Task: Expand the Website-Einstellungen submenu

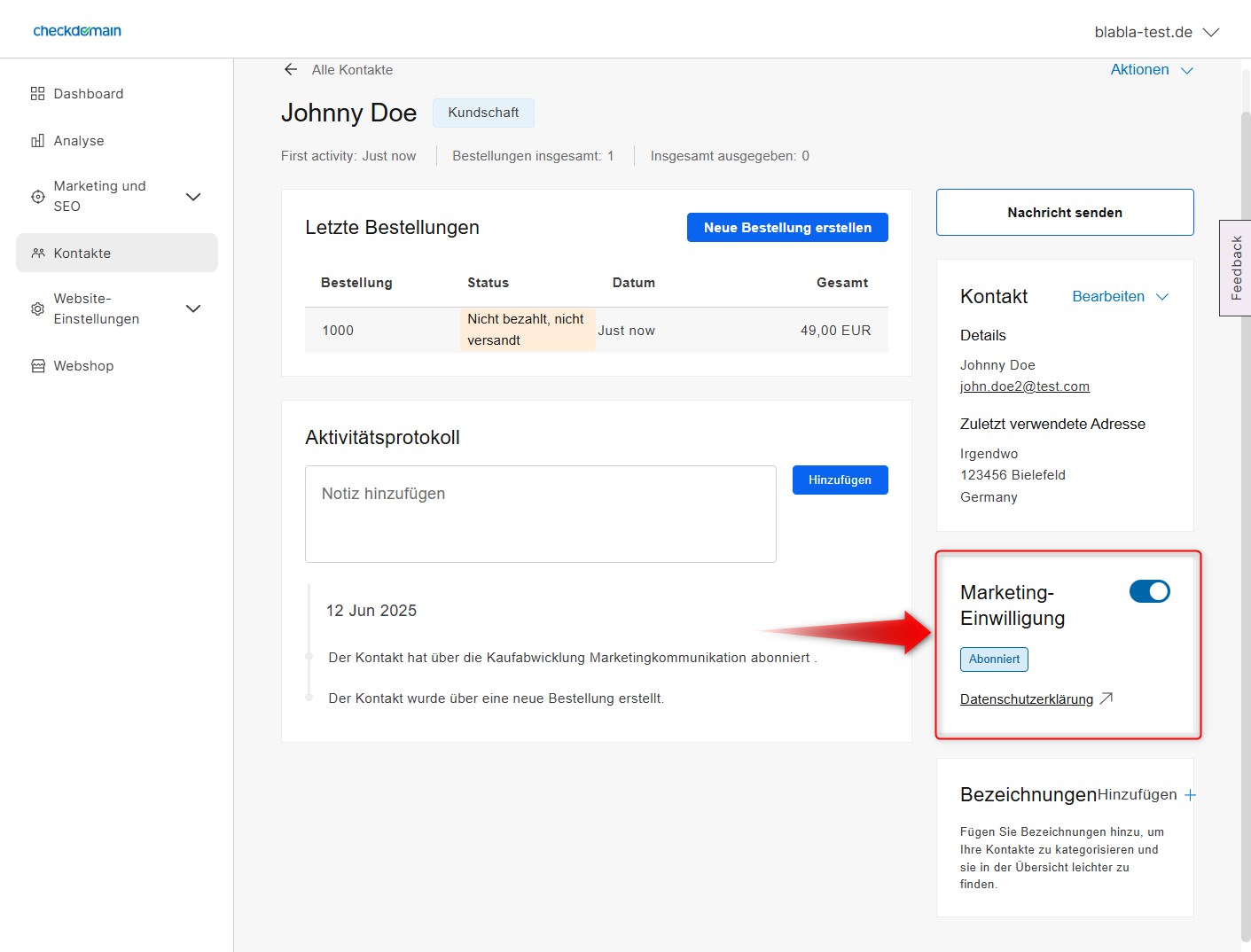Action: [192, 308]
